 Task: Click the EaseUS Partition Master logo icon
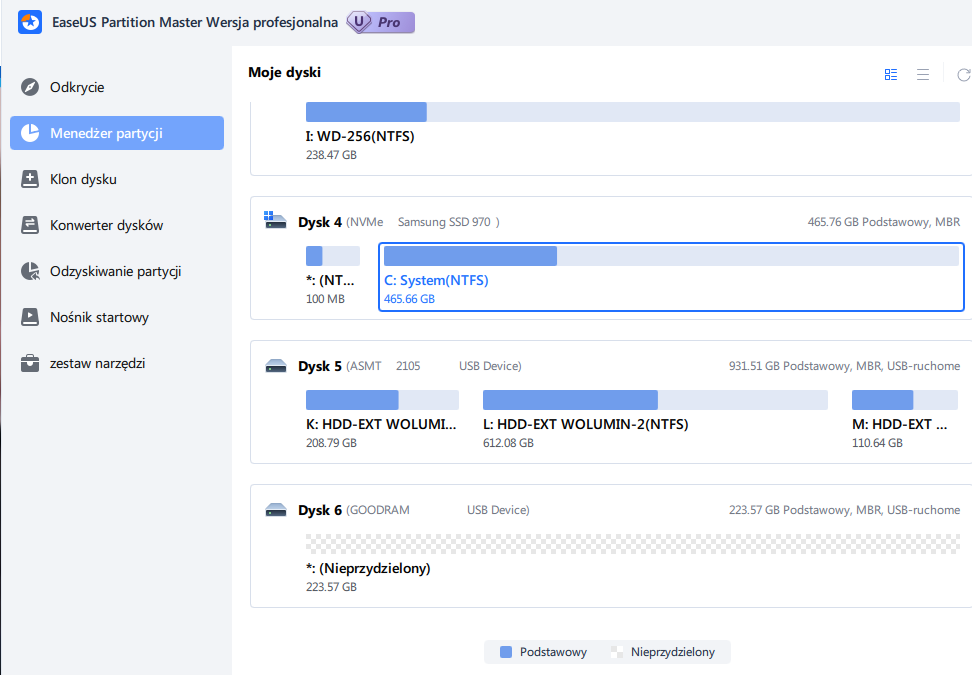pos(30,22)
